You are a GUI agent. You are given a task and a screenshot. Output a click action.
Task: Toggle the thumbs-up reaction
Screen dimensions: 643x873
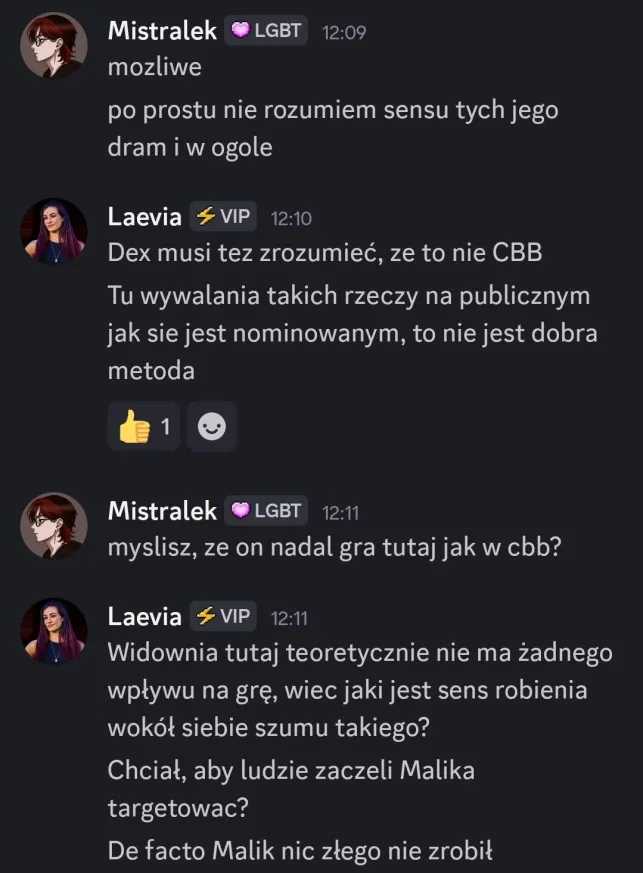[x=144, y=428]
